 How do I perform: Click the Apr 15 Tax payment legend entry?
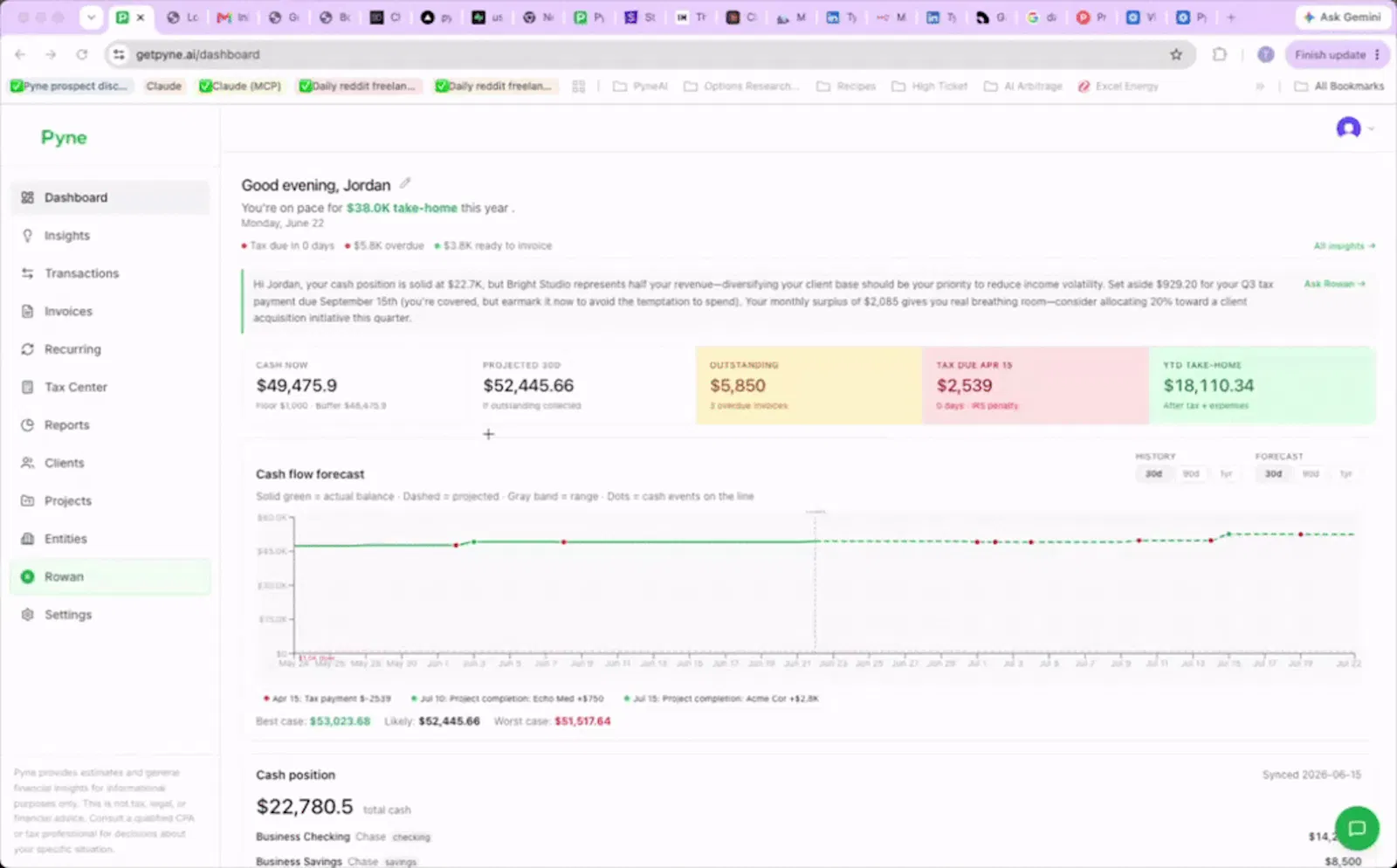point(327,699)
